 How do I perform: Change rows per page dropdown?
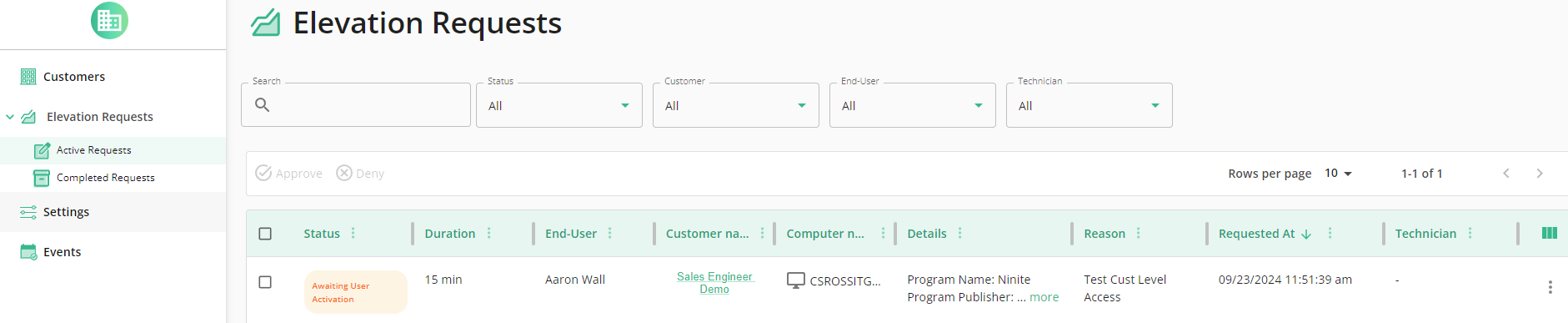[1338, 174]
